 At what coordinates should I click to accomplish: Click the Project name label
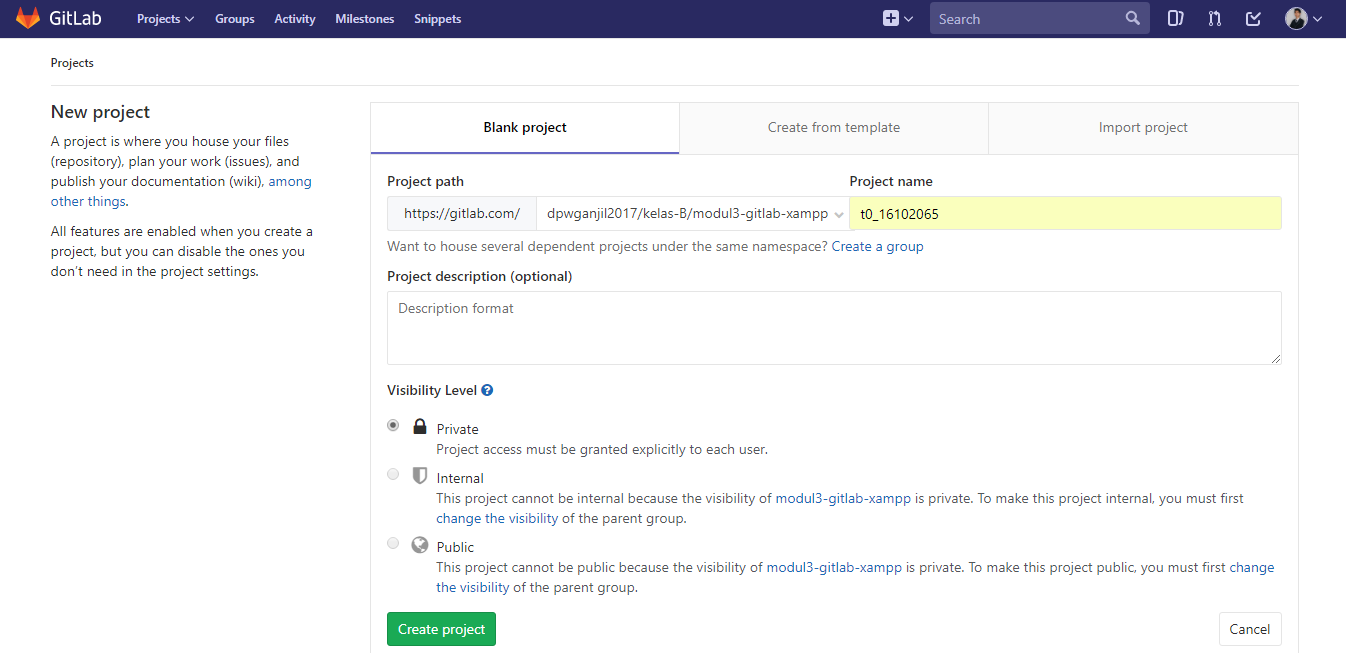pos(891,181)
